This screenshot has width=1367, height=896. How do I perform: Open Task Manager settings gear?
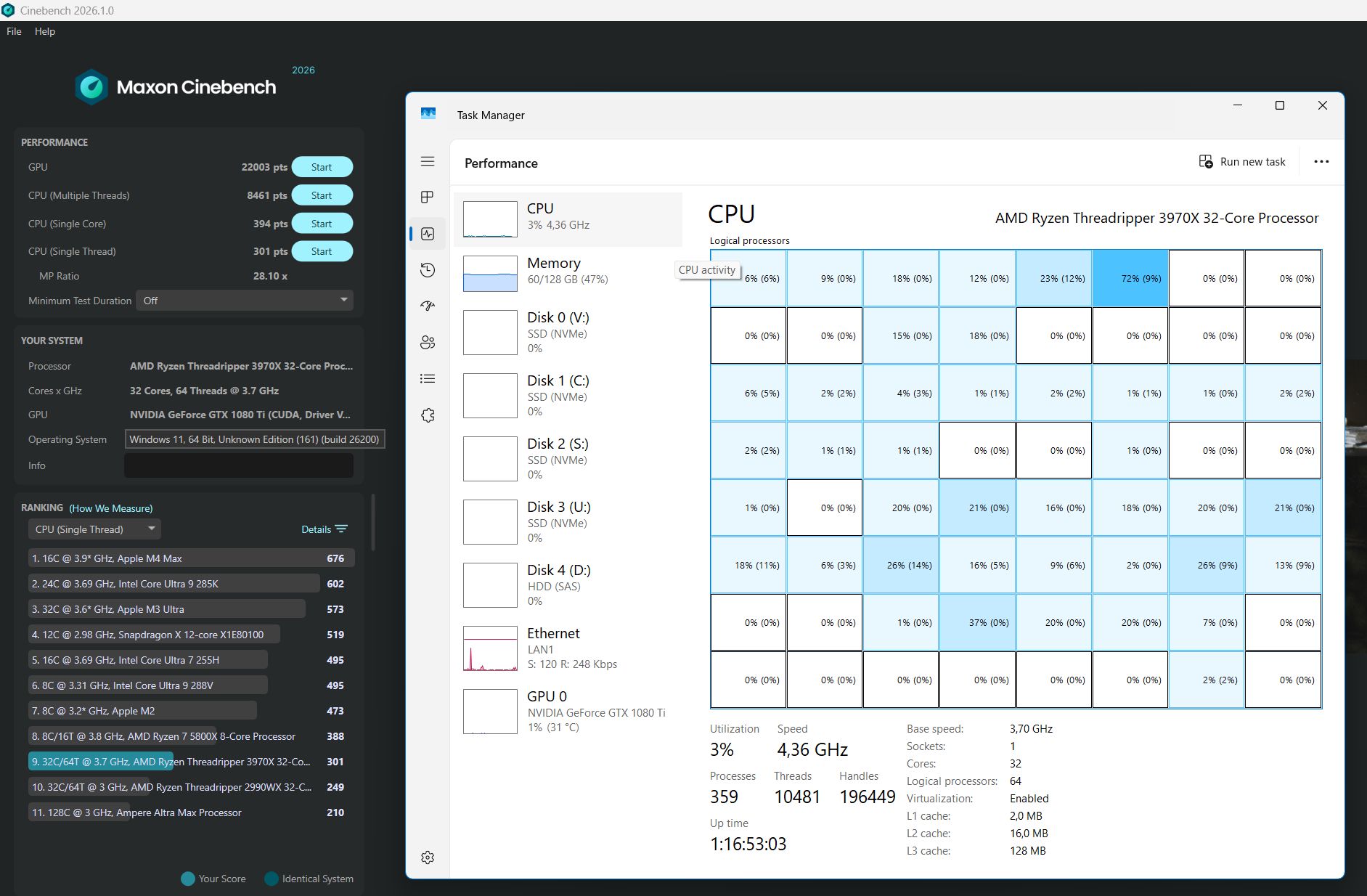coord(428,858)
